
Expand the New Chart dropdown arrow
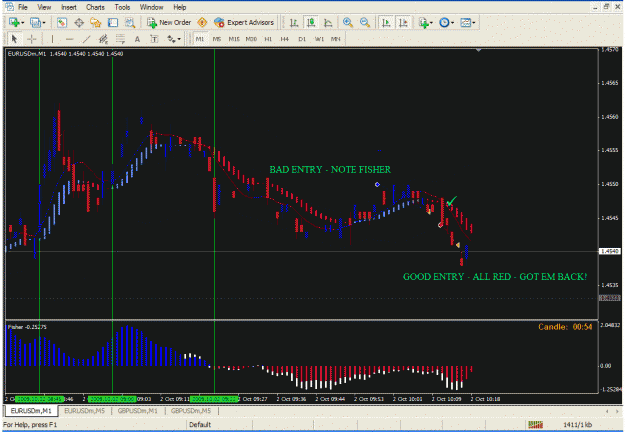pos(22,23)
